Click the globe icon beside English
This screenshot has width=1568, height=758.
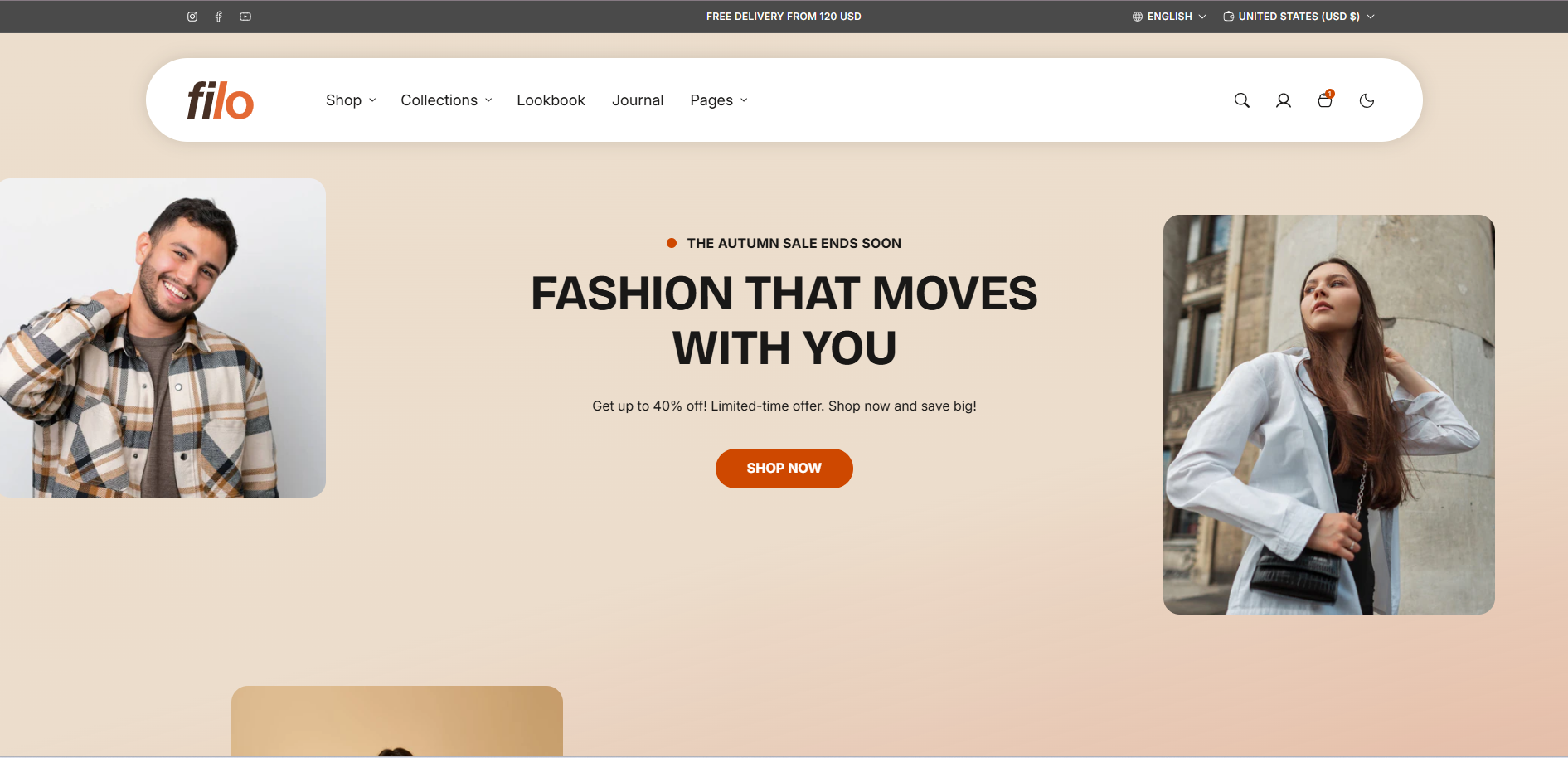[x=1138, y=17]
